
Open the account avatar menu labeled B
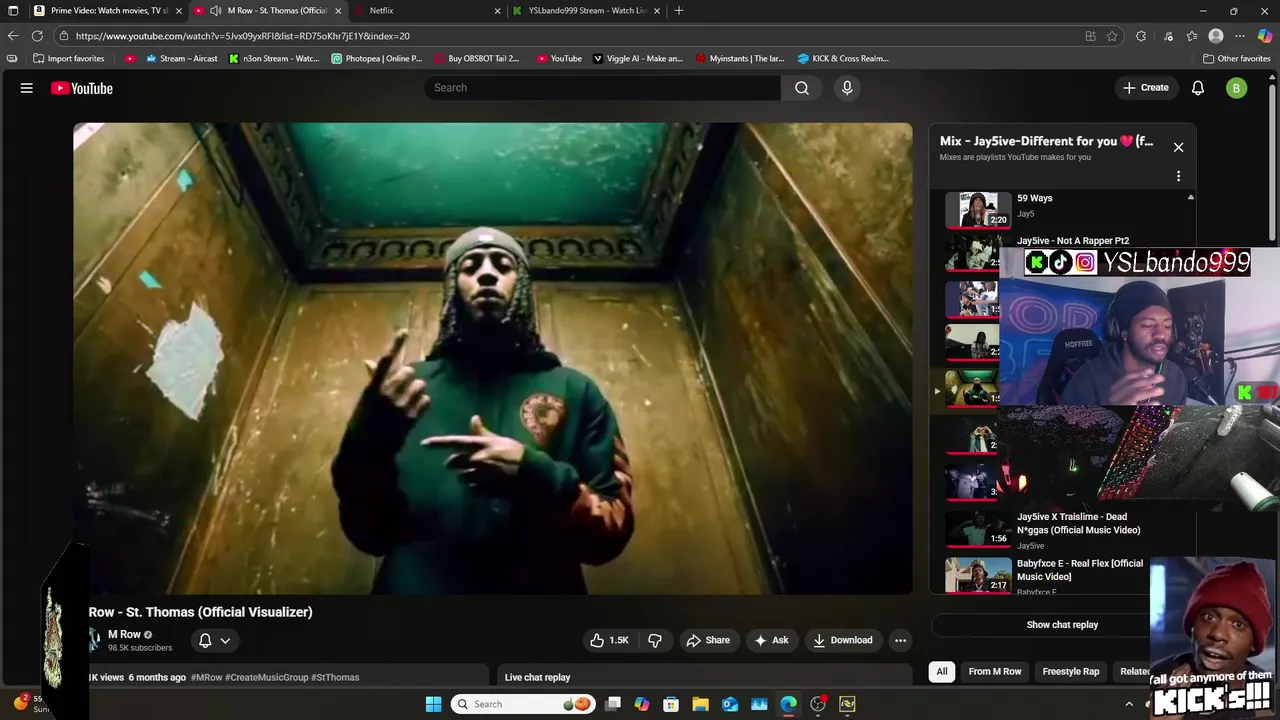(x=1236, y=88)
